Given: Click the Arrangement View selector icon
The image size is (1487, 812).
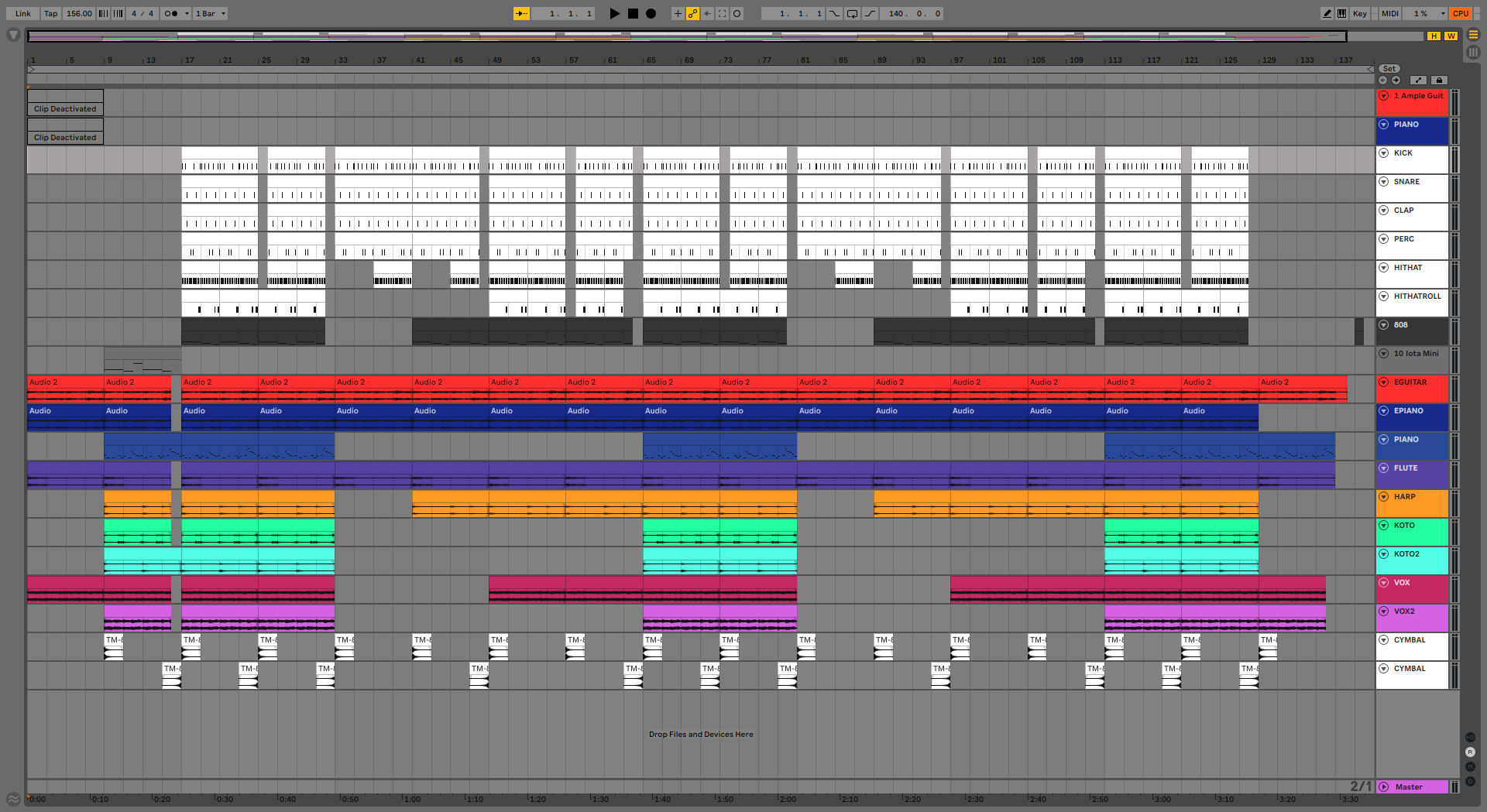Looking at the screenshot, I should pyautogui.click(x=1473, y=35).
